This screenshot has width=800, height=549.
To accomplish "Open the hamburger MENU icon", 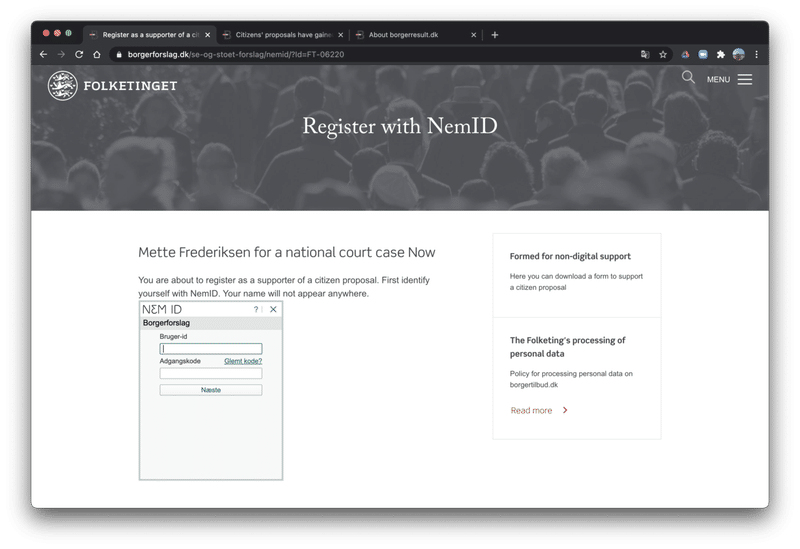I will [x=744, y=79].
